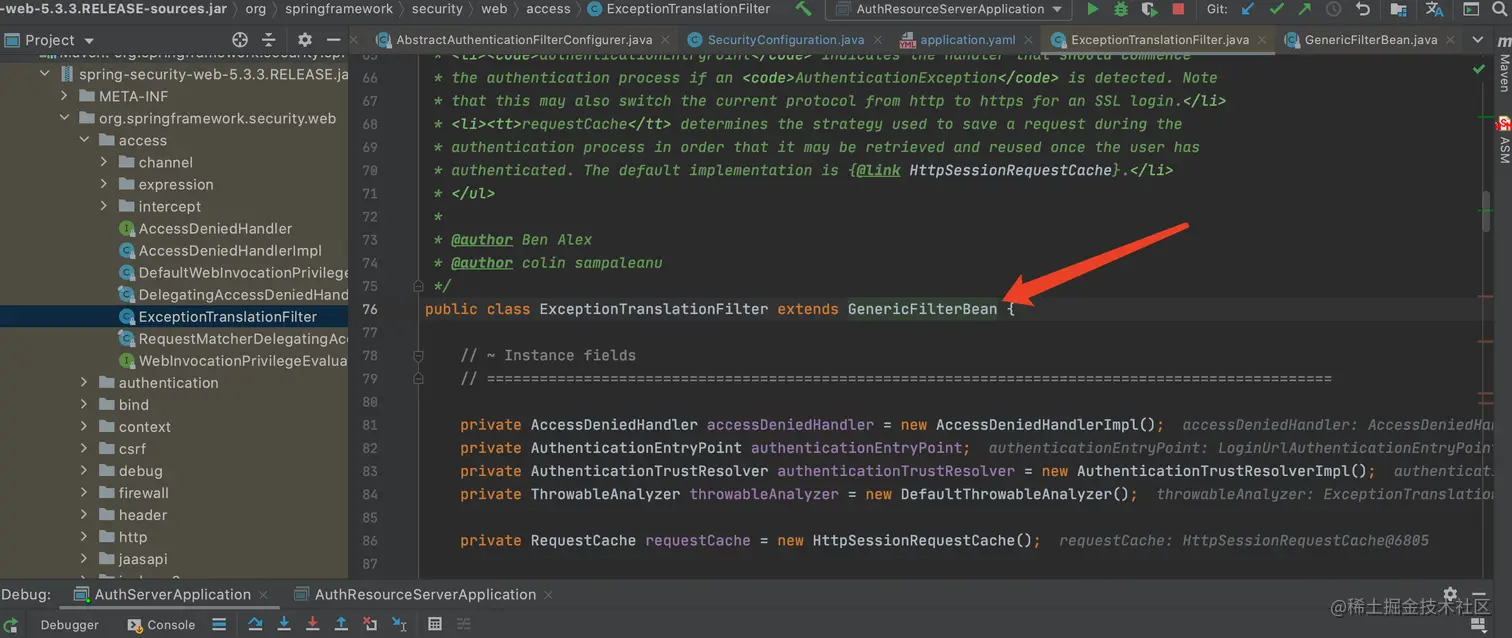Click Run to Cursor debug icon
This screenshot has height=638, width=1512.
pos(399,624)
